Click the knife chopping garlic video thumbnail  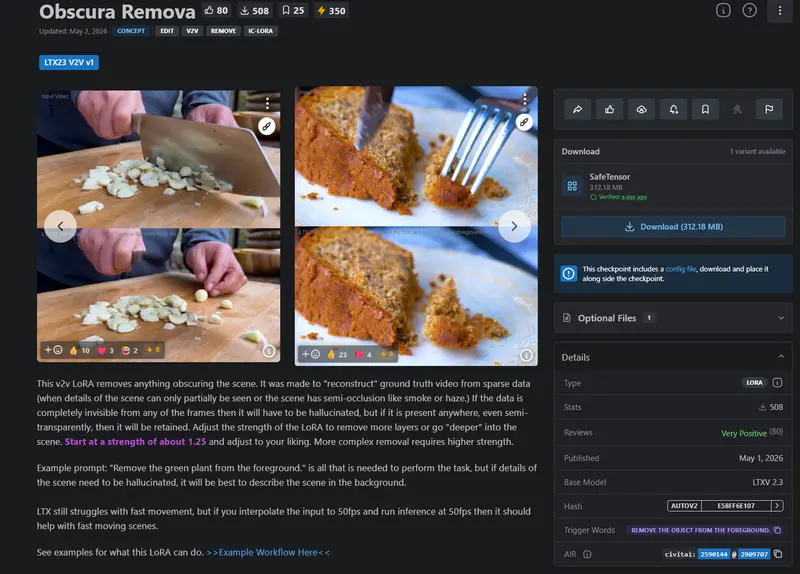coord(158,226)
